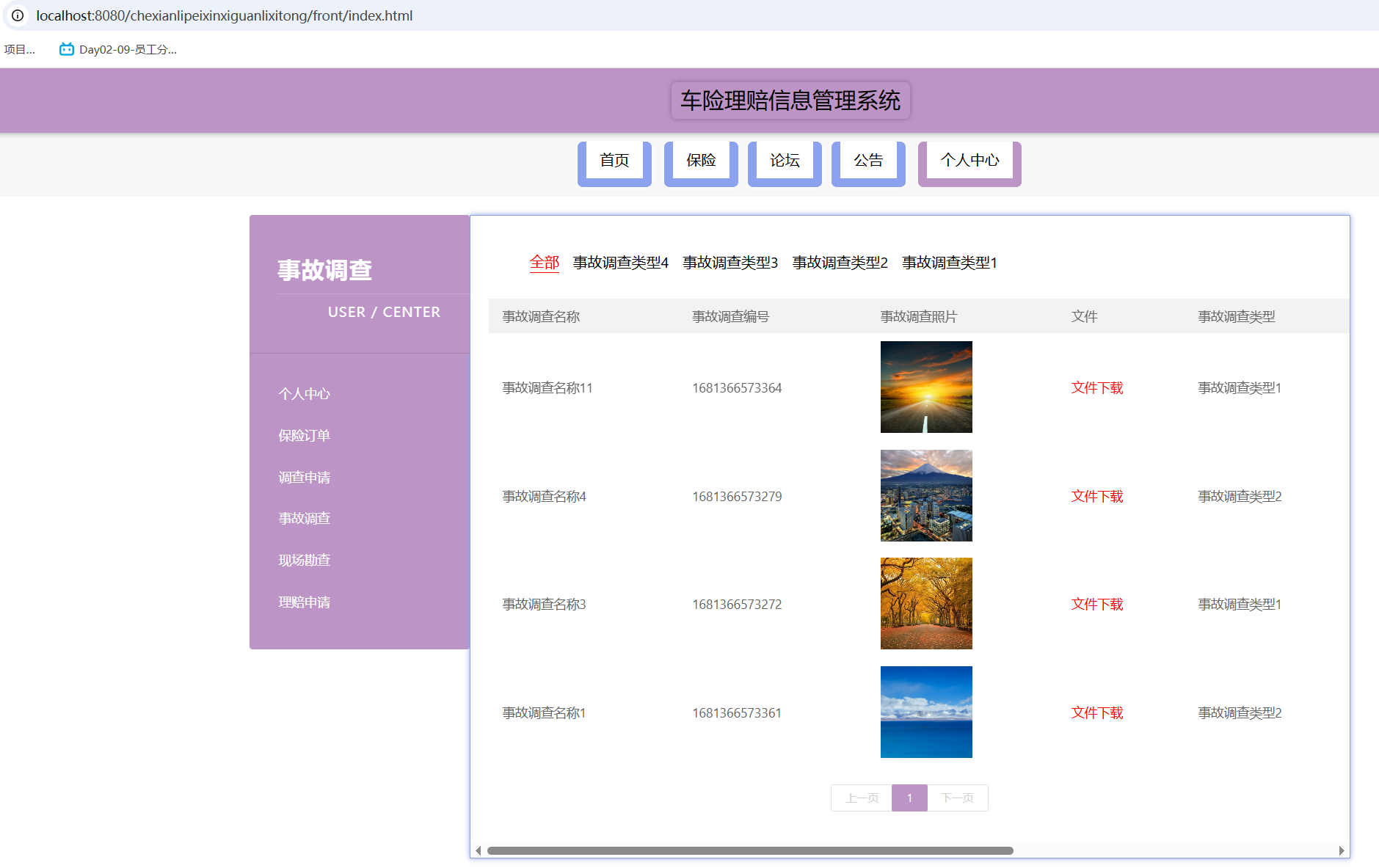Screen dimensions: 1379x868
Task: Click the horizontal scrollbar right arrow
Action: click(1341, 851)
